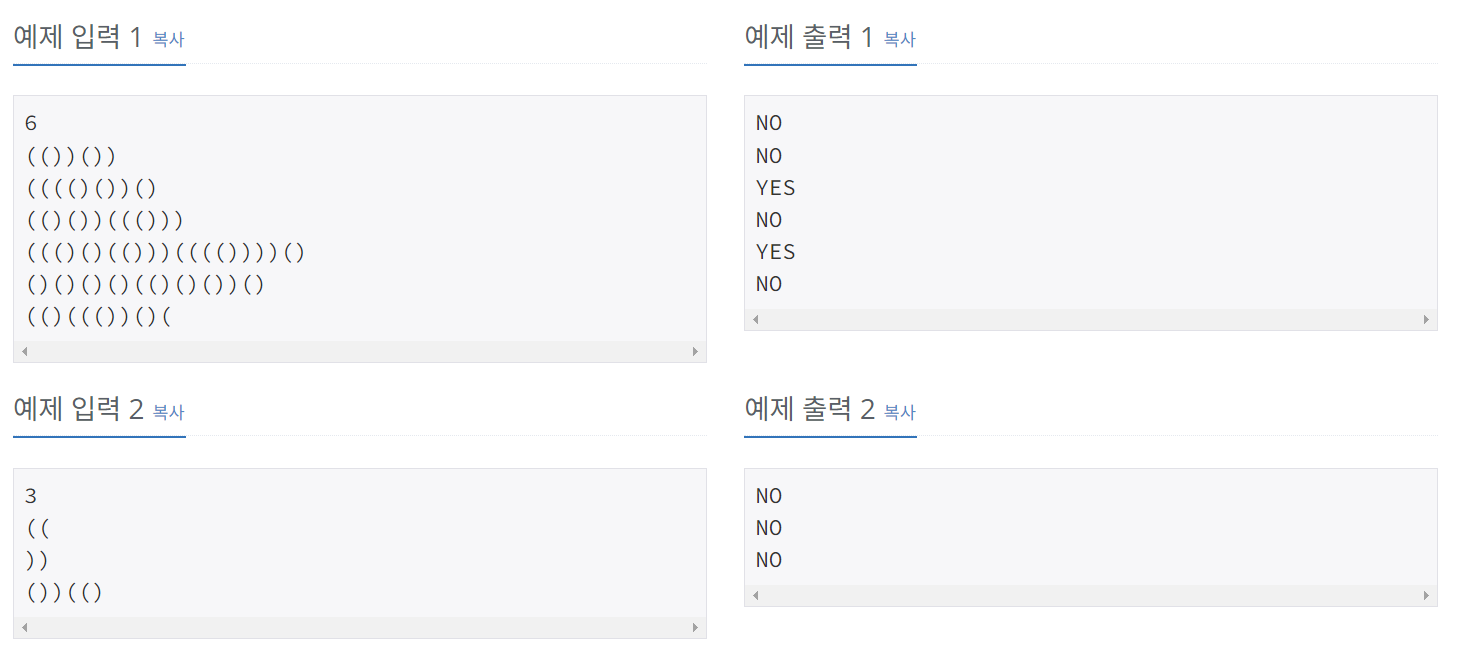Copy sample output 1 using its 복사 link
This screenshot has width=1458, height=654.
[898, 40]
